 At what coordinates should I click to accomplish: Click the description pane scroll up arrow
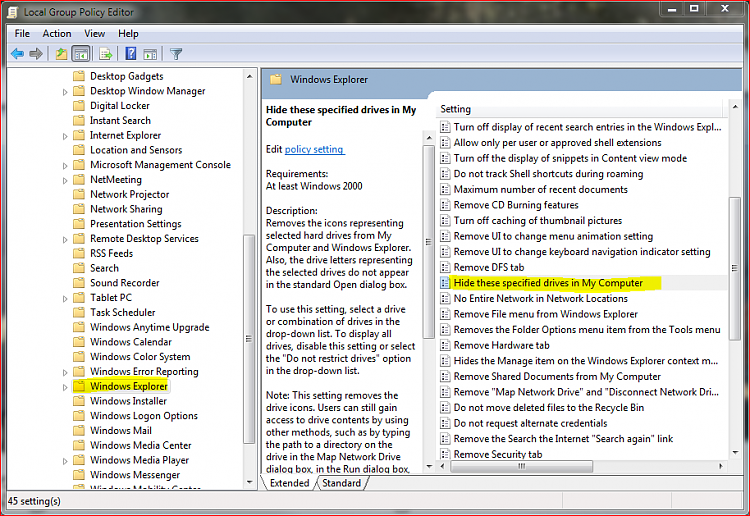429,138
